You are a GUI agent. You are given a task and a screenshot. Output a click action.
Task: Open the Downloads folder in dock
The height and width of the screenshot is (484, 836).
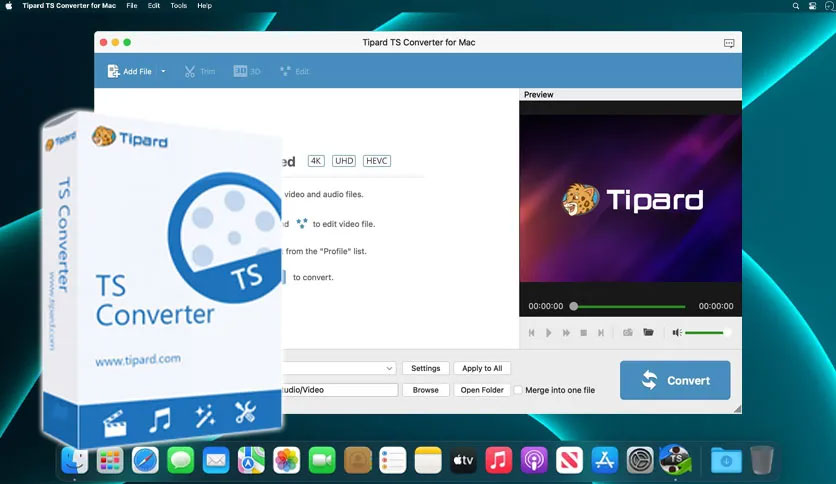click(726, 460)
